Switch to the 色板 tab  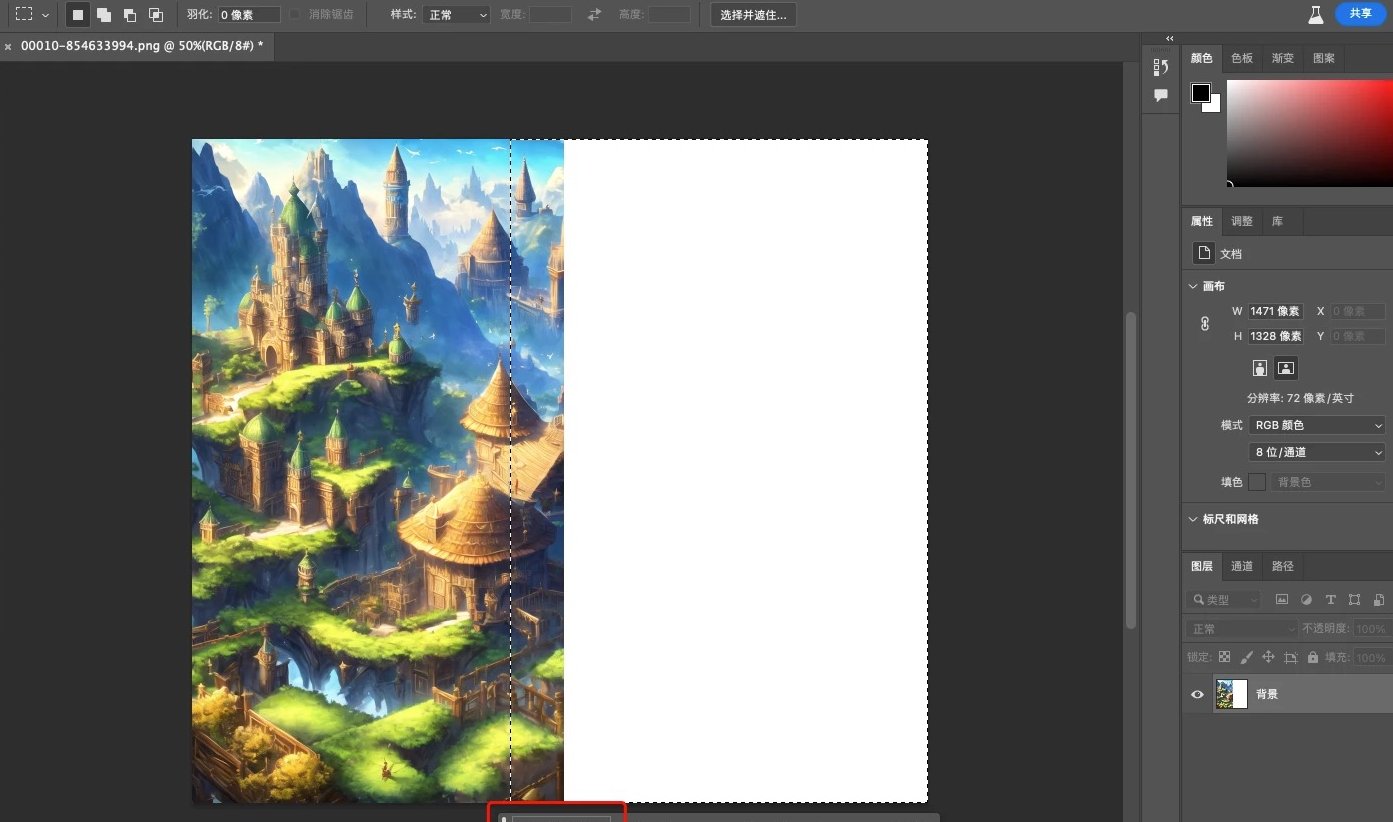pyautogui.click(x=1242, y=58)
